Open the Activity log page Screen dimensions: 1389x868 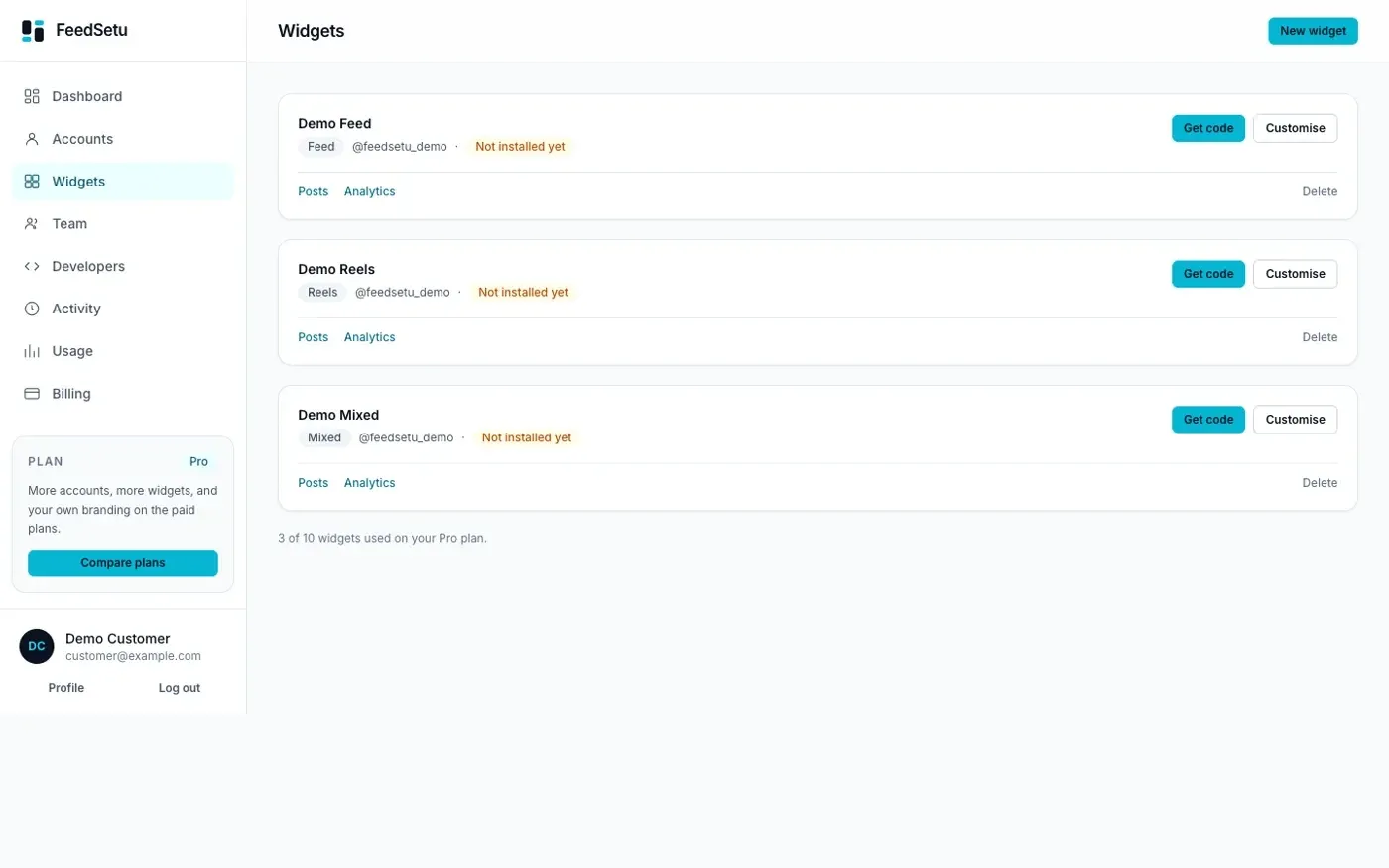click(x=123, y=309)
